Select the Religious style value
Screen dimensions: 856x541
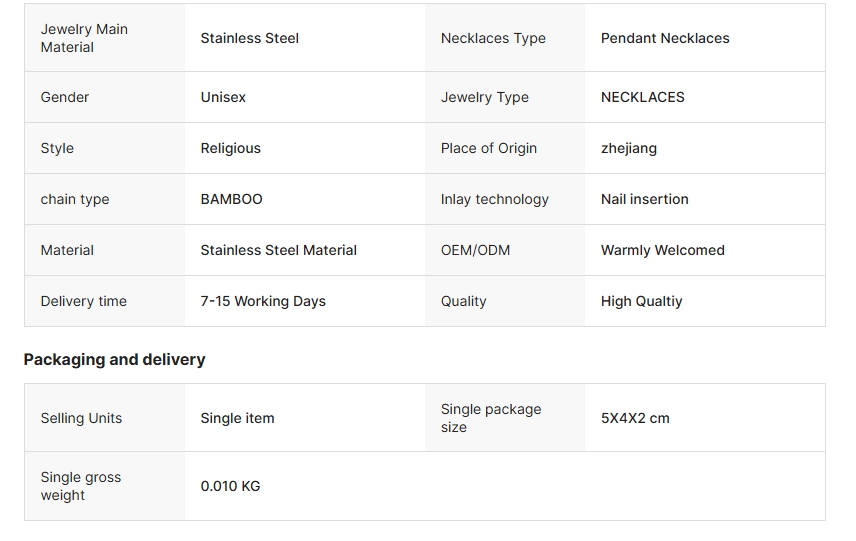230,148
